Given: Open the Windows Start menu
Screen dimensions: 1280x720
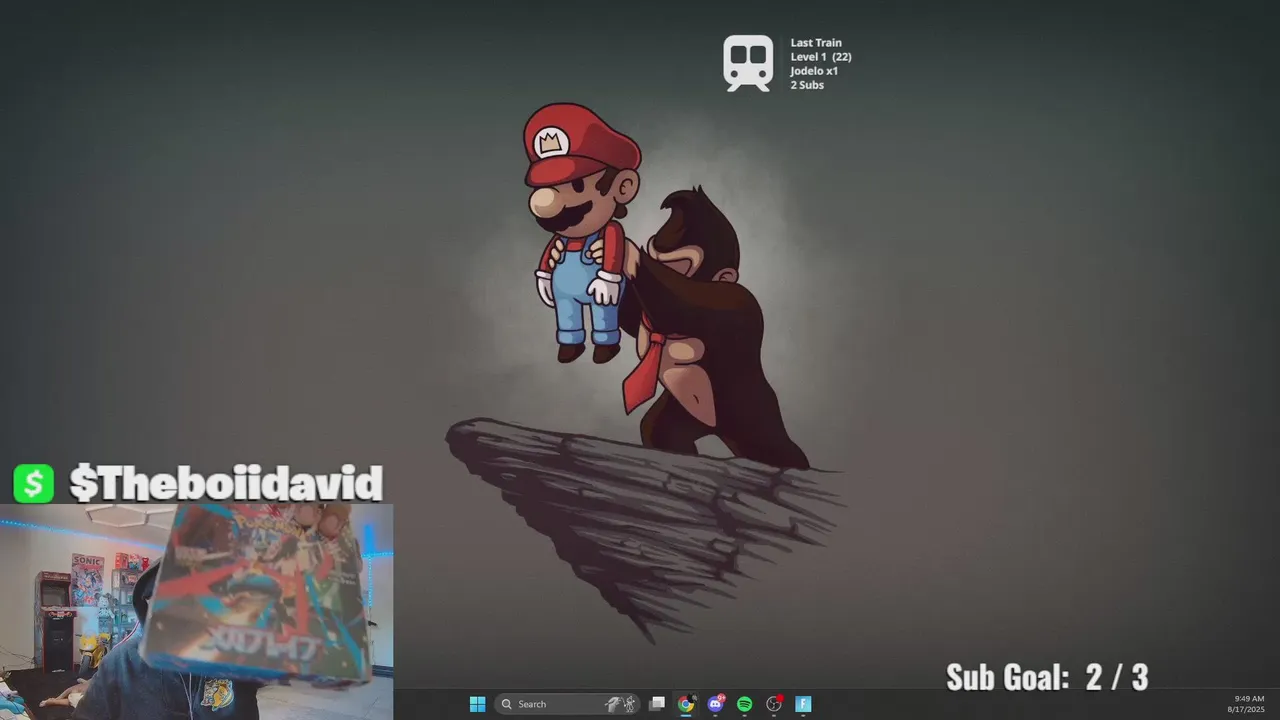Looking at the screenshot, I should coord(477,704).
